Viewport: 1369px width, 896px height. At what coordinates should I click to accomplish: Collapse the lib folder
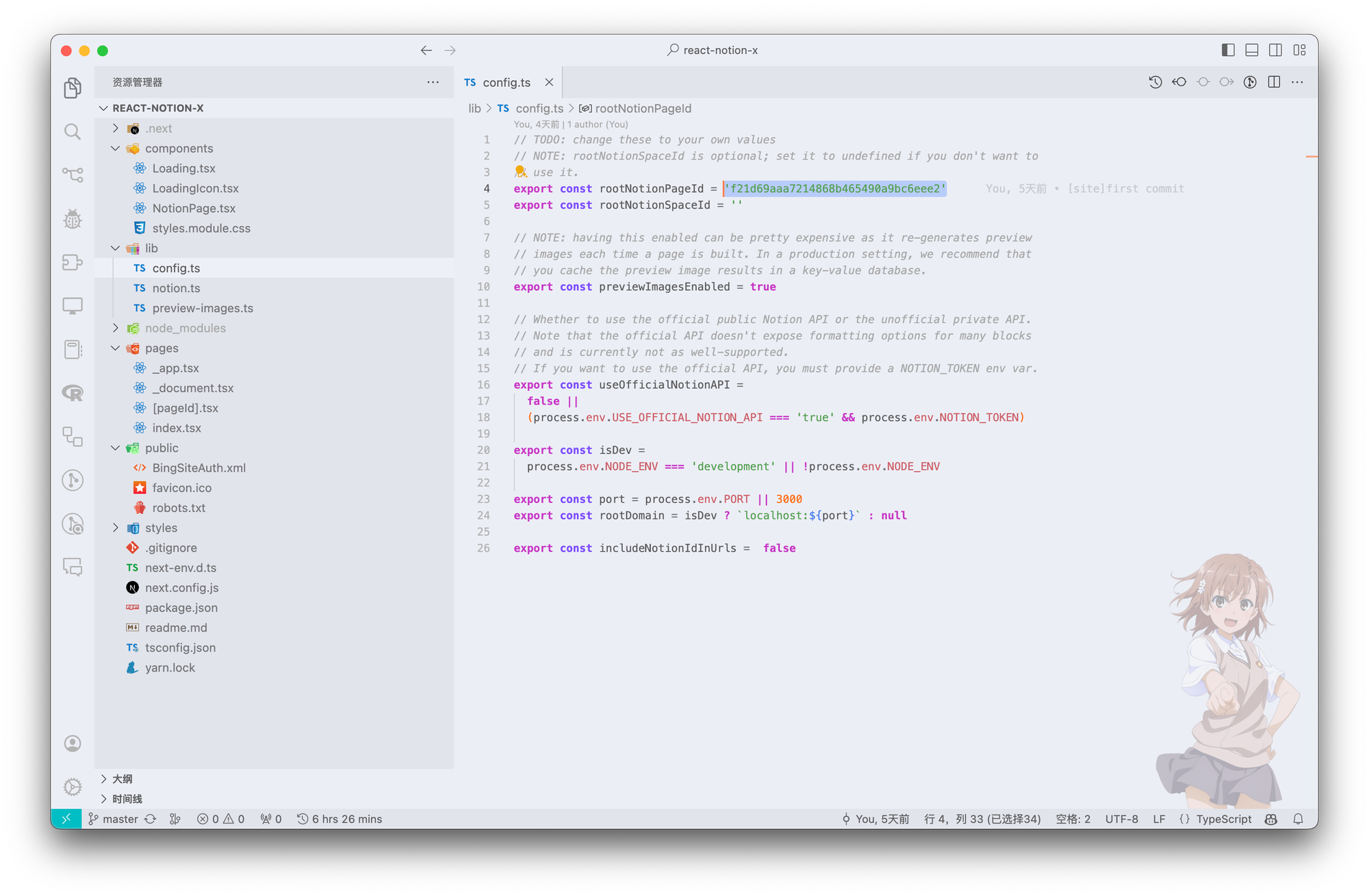(x=116, y=248)
